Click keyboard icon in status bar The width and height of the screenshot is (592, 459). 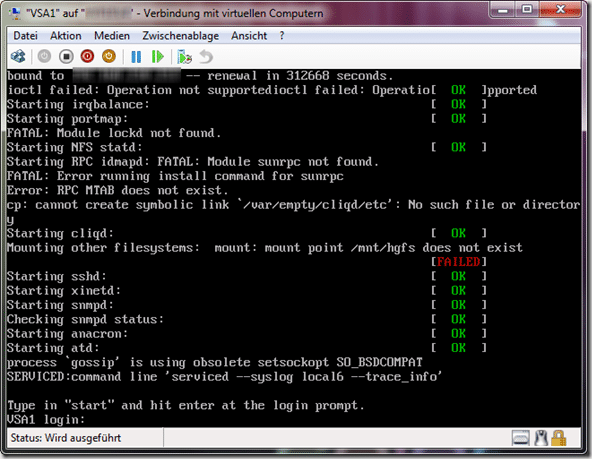(x=521, y=438)
